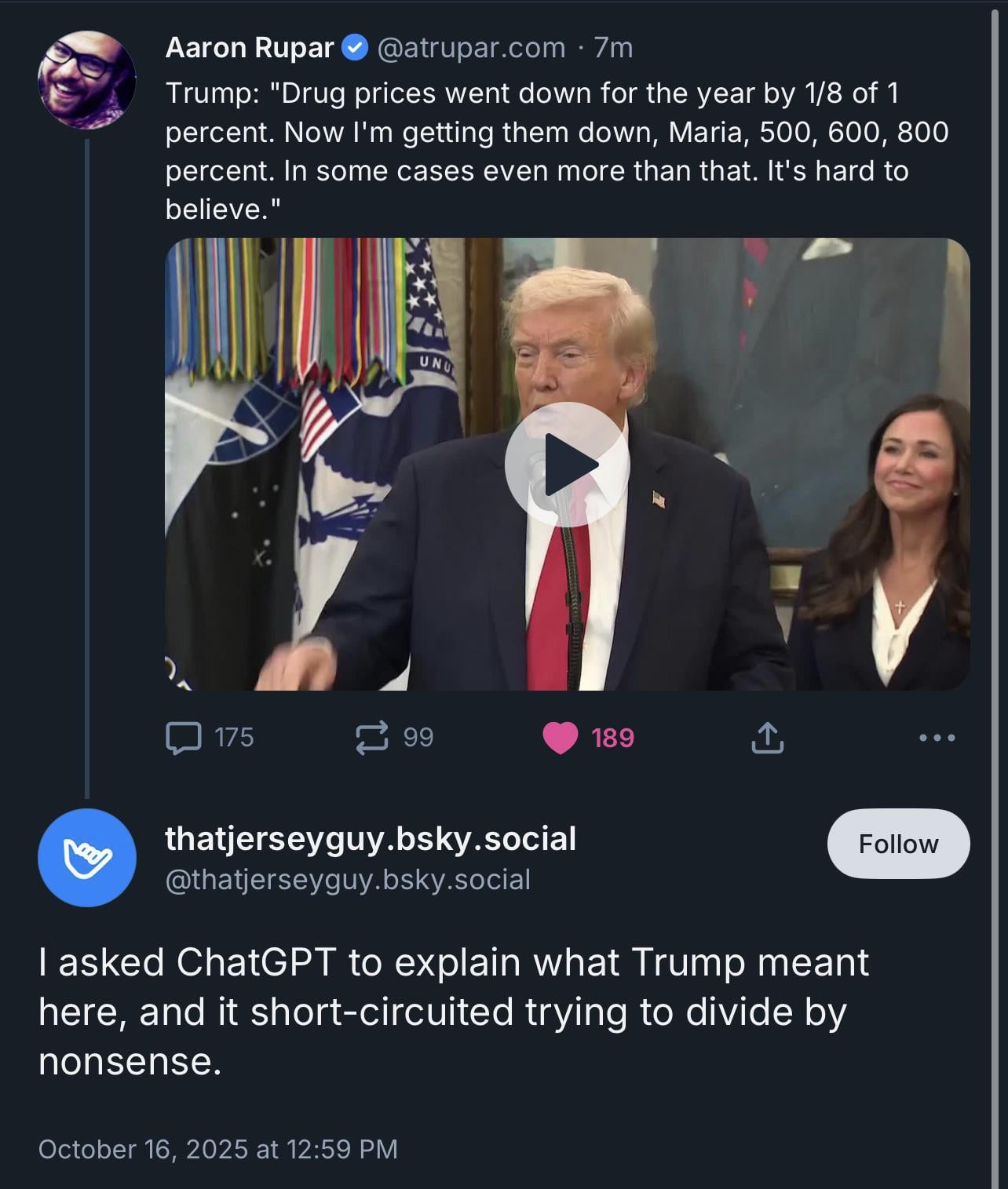The width and height of the screenshot is (1008, 1189).
Task: Open the three-dot more options menu
Action: [x=937, y=738]
